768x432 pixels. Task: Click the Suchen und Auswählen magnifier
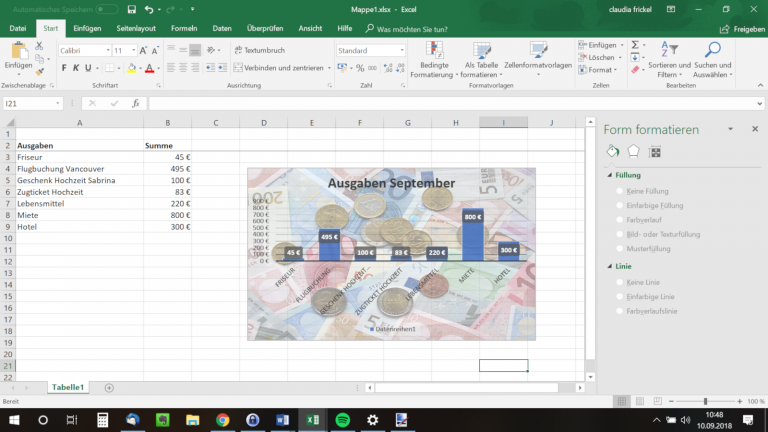tap(712, 50)
